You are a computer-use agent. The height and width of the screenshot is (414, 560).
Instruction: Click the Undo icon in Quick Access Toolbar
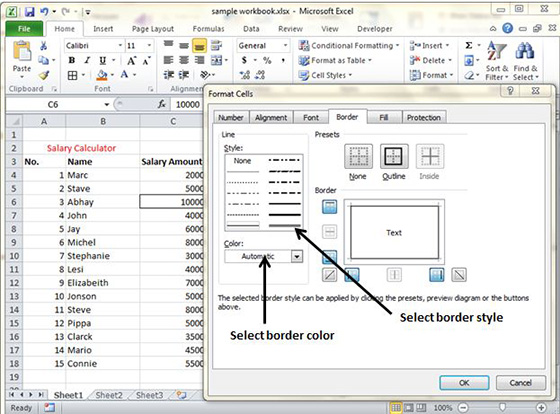pyautogui.click(x=44, y=11)
